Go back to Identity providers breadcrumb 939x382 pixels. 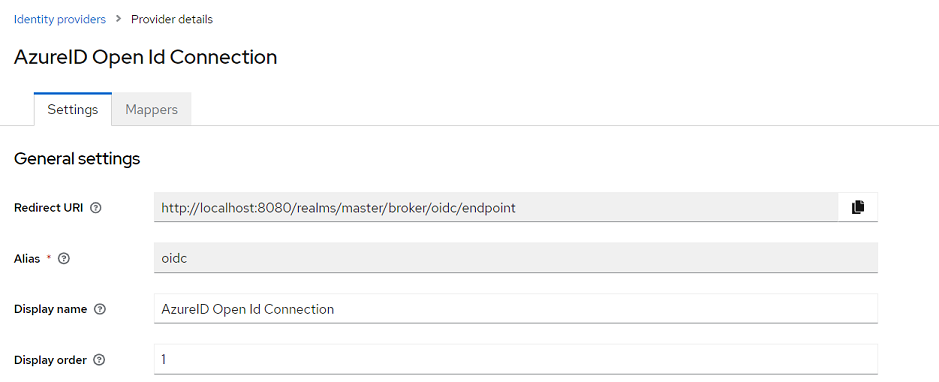(x=60, y=19)
